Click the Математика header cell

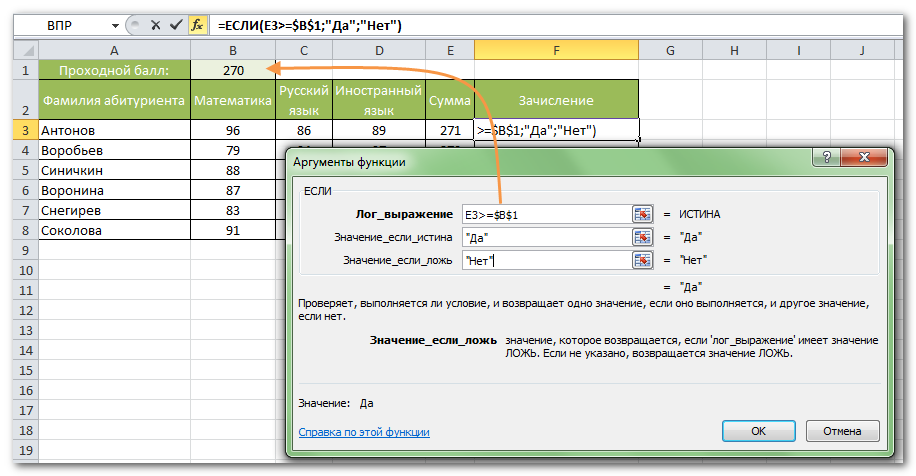[233, 100]
